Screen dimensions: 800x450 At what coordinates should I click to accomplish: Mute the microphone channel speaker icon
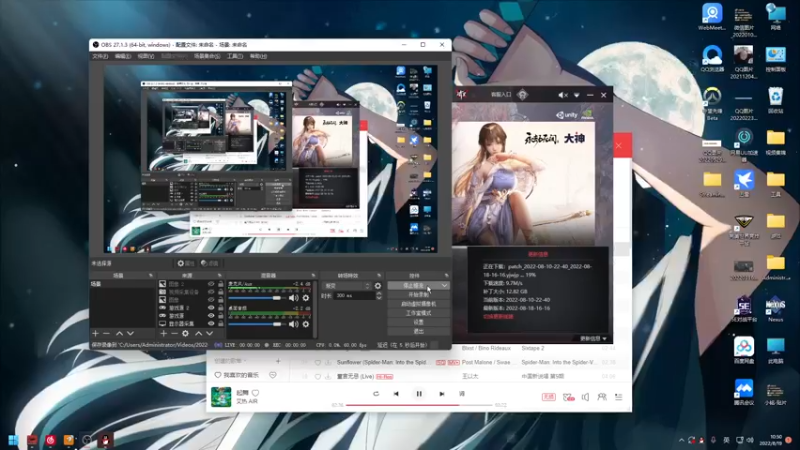coord(293,297)
